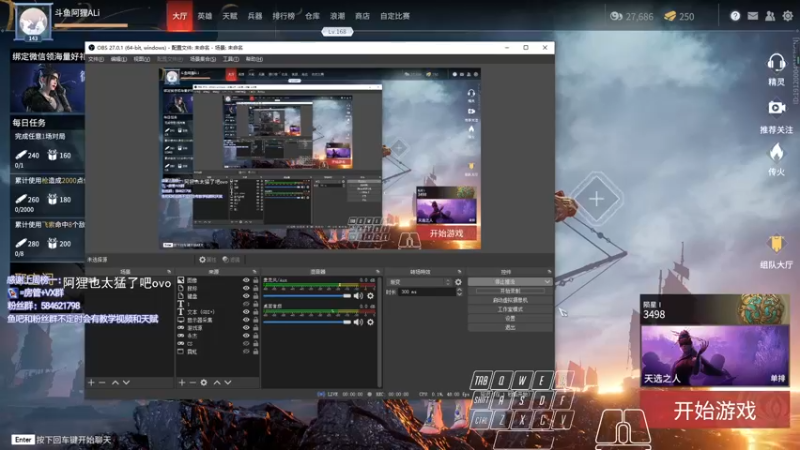This screenshot has width=800, height=450.
Task: Open game settings gear at top right
Action: (788, 16)
